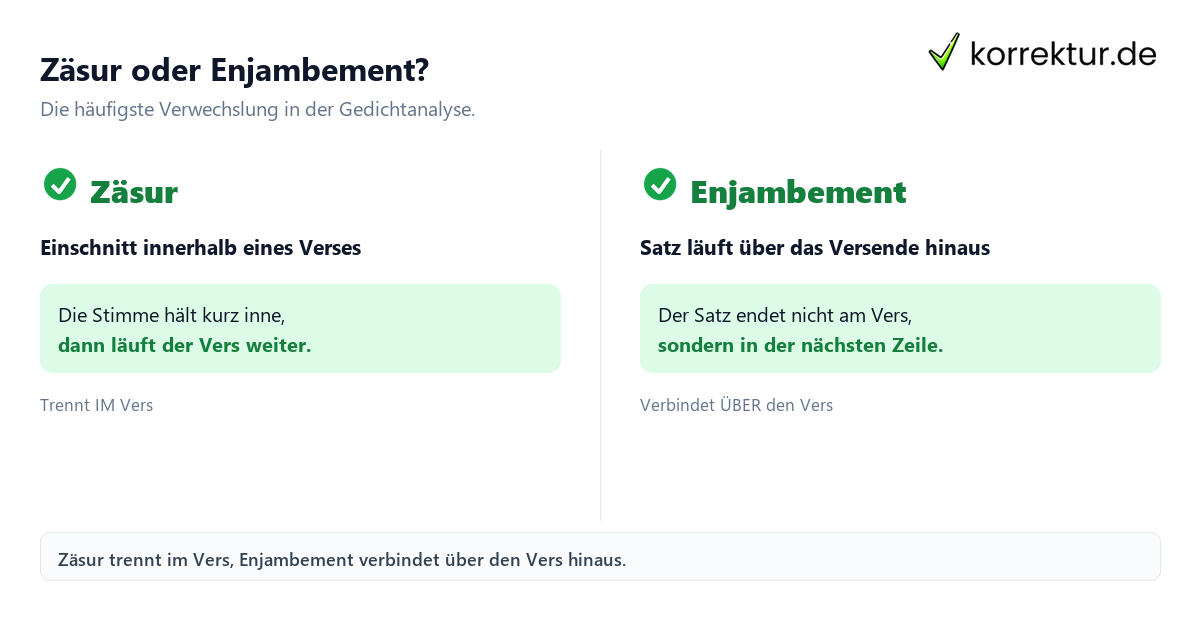Screen dimensions: 1200x630
Task: Click the vertical divider between columns
Action: pos(600,335)
